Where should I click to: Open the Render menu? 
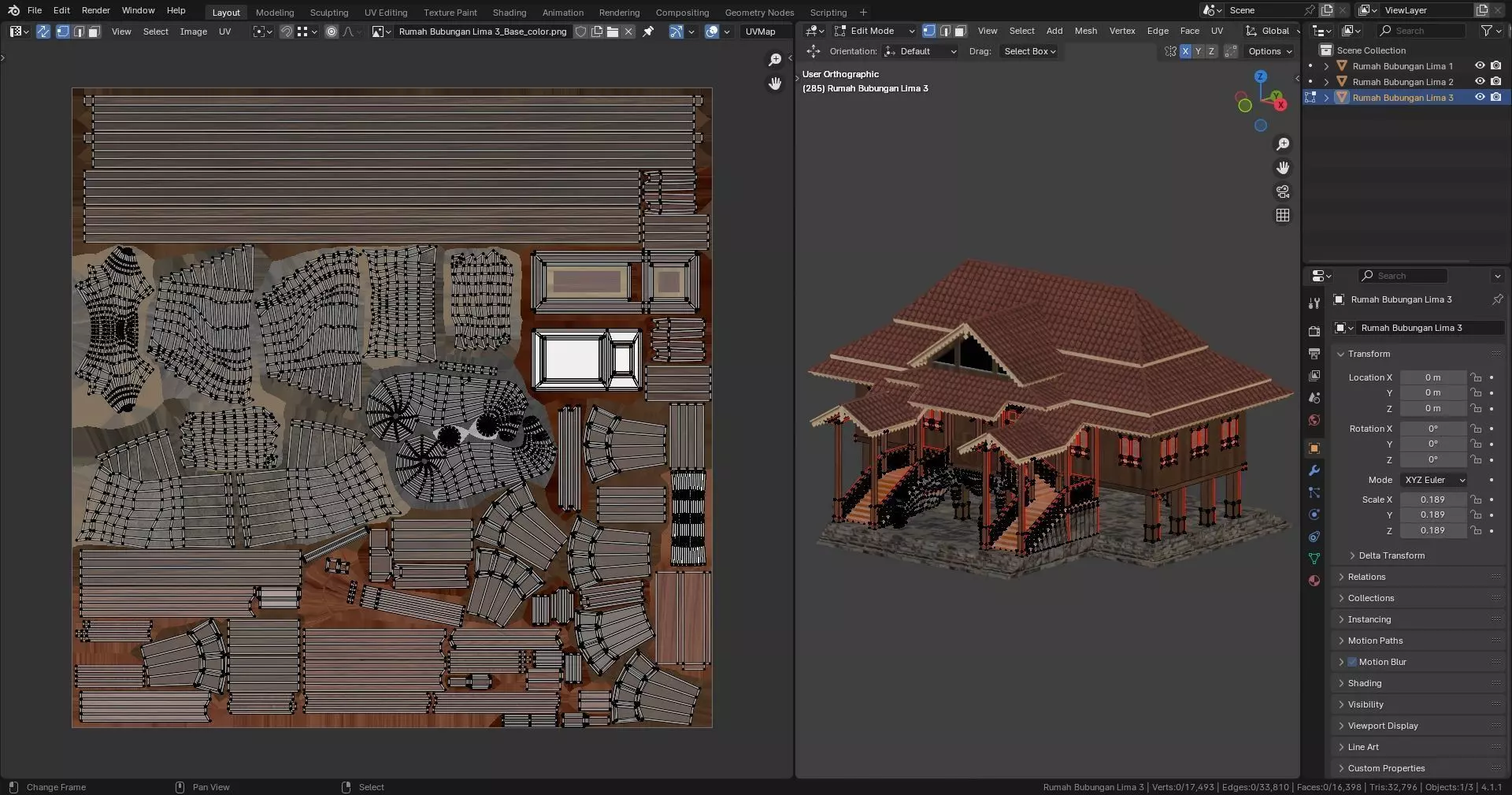pyautogui.click(x=96, y=10)
